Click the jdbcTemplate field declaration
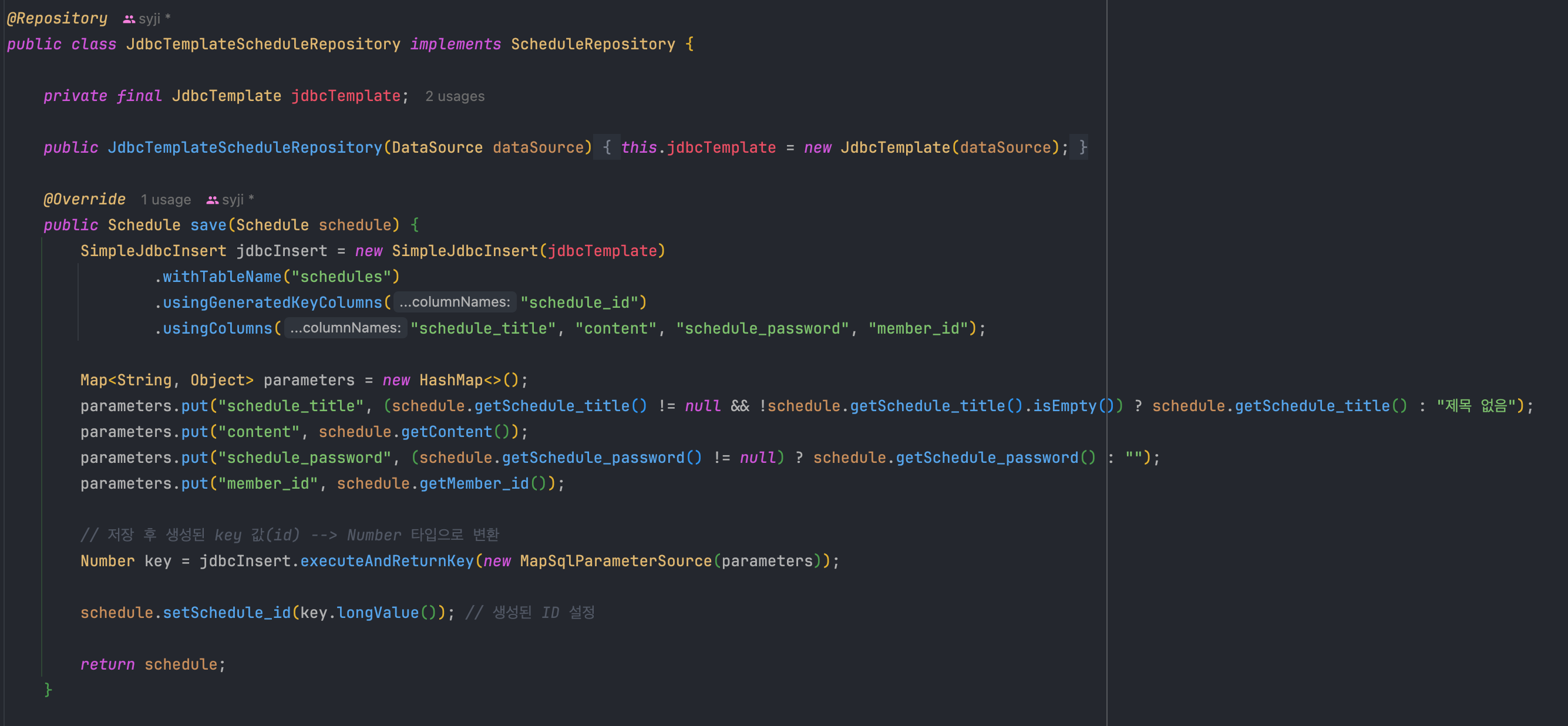This screenshot has width=1568, height=726. (x=345, y=96)
